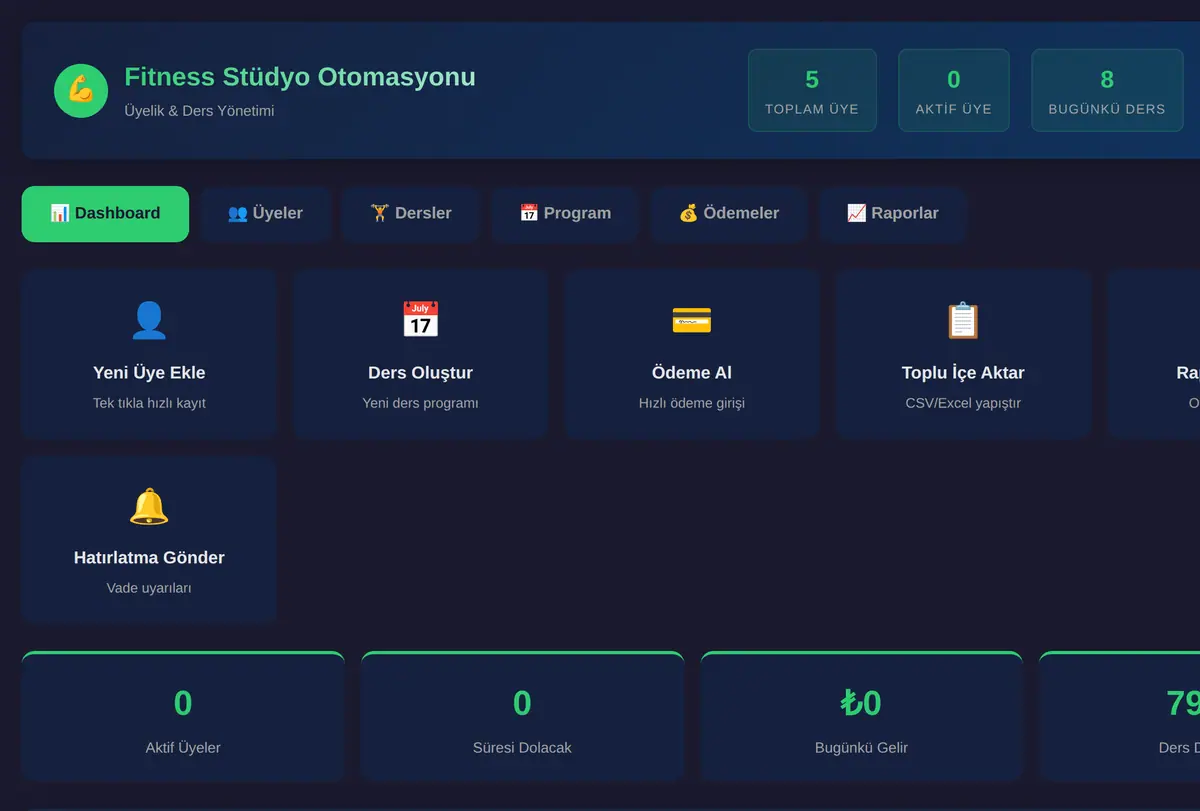Click the Toplu İçe Aktar card title
Image resolution: width=1200 pixels, height=811 pixels.
963,373
